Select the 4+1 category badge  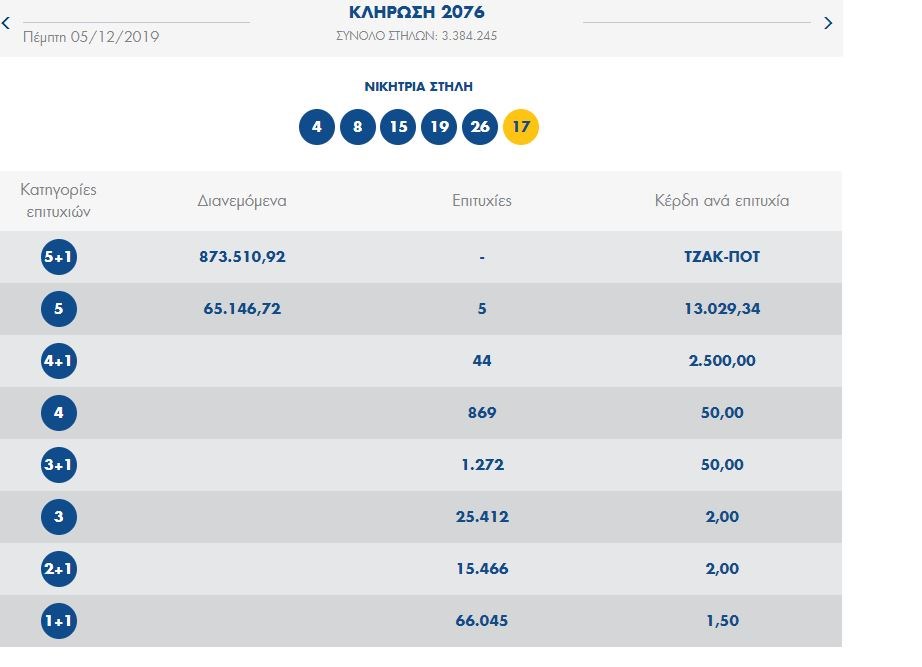(x=59, y=361)
